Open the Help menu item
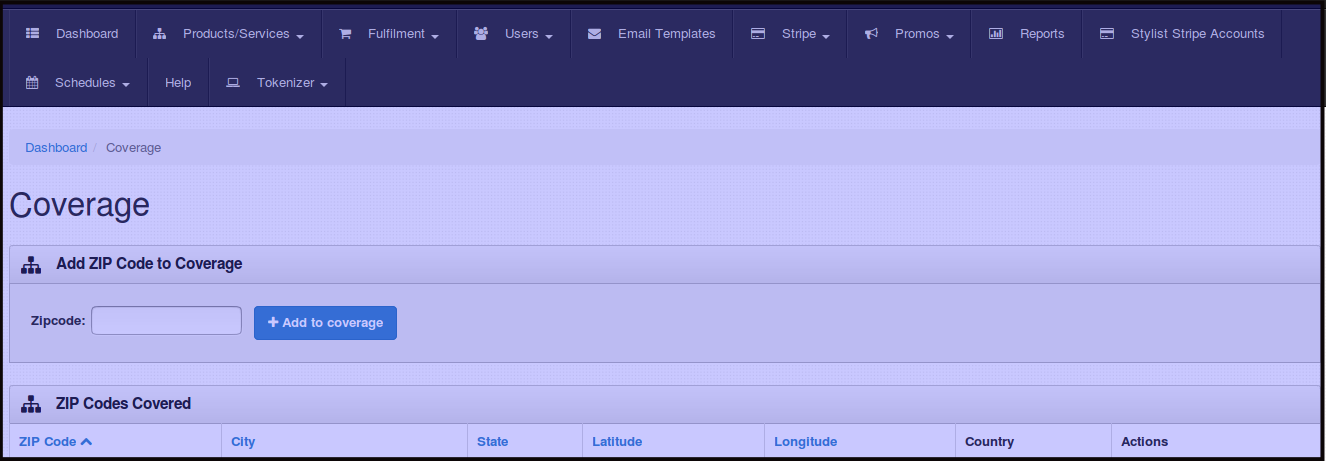 point(178,83)
